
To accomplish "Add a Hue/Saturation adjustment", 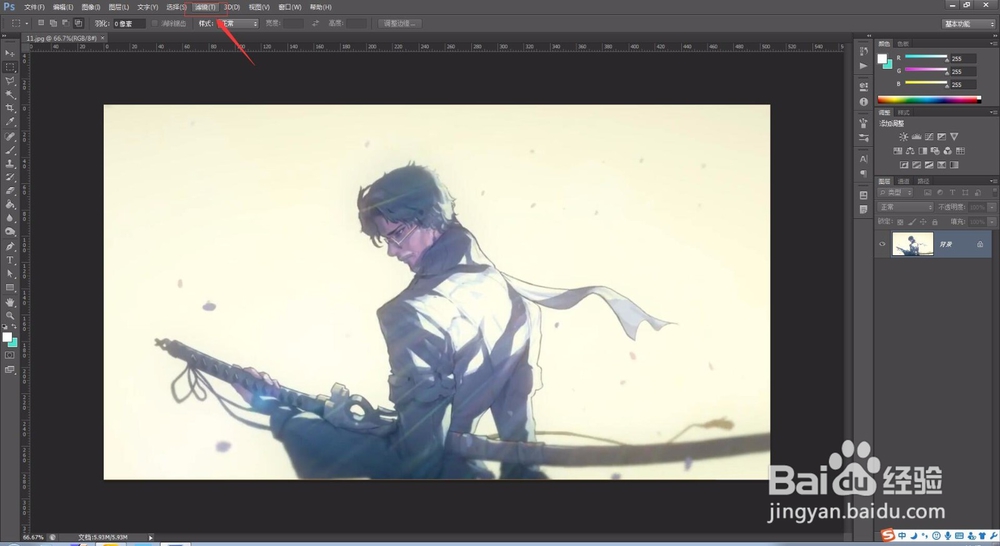I will 897,151.
